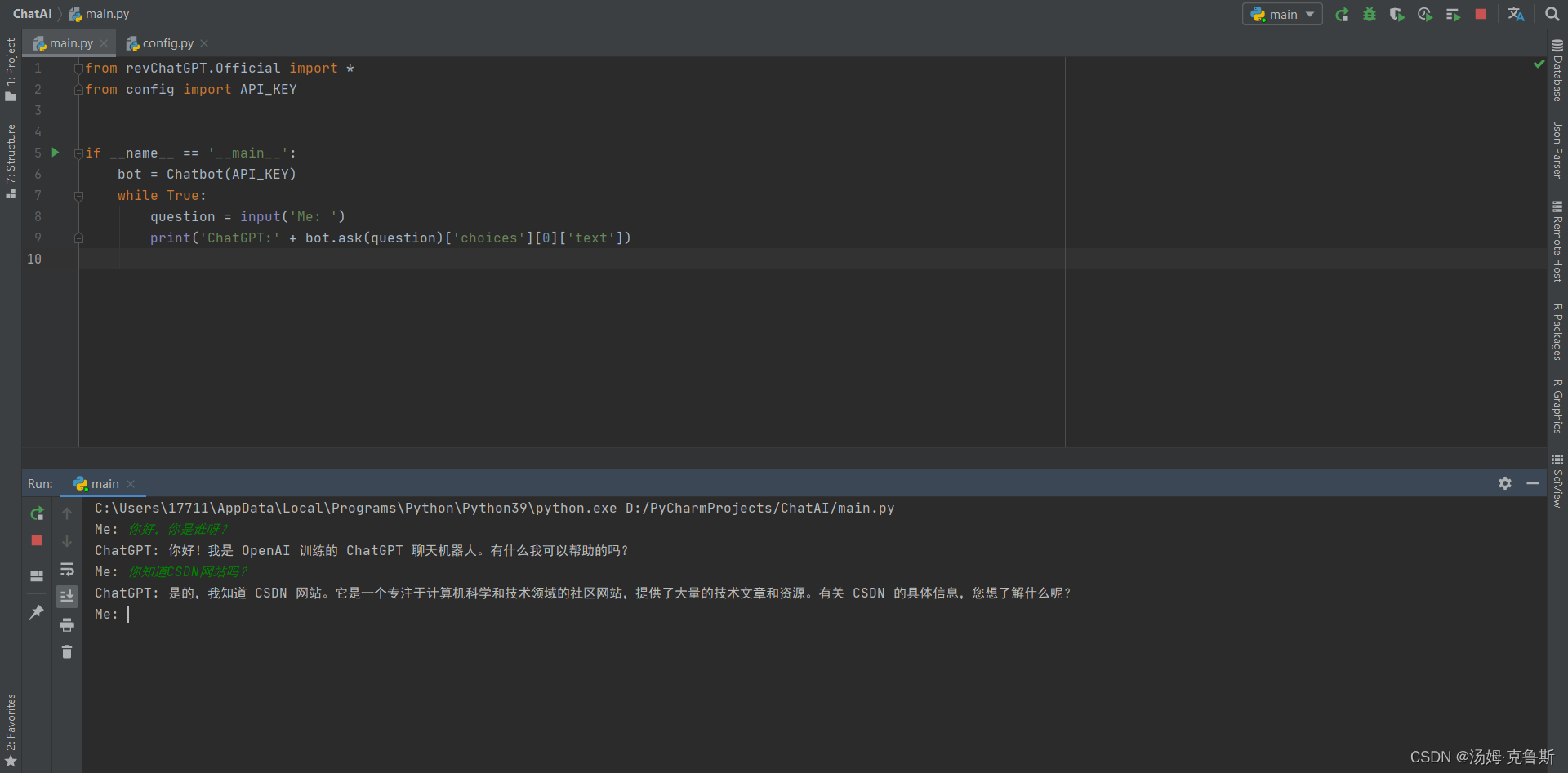Click the input text '你知道CSDN网站吗?'

click(x=188, y=572)
